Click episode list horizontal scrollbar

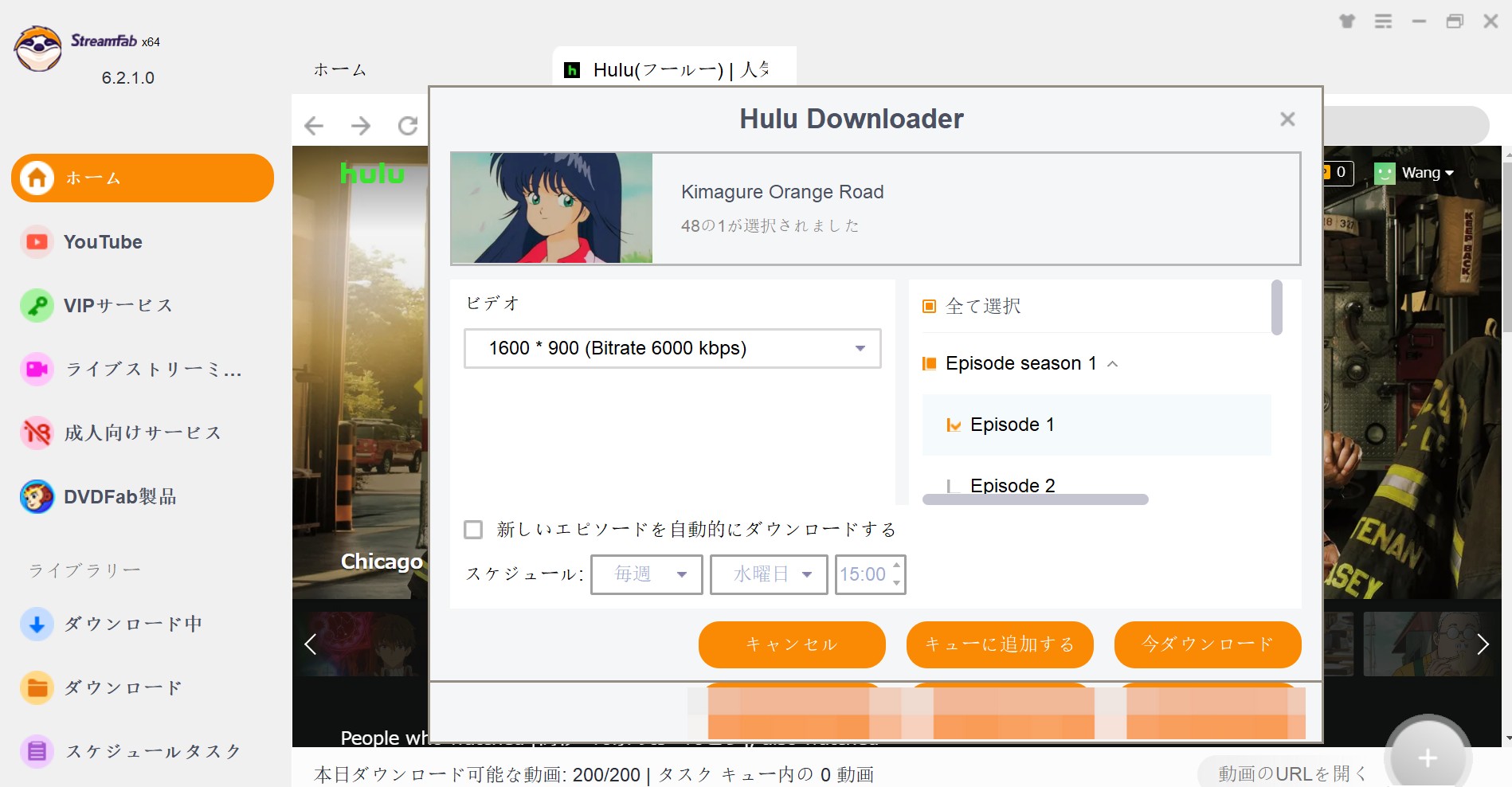pos(1035,499)
